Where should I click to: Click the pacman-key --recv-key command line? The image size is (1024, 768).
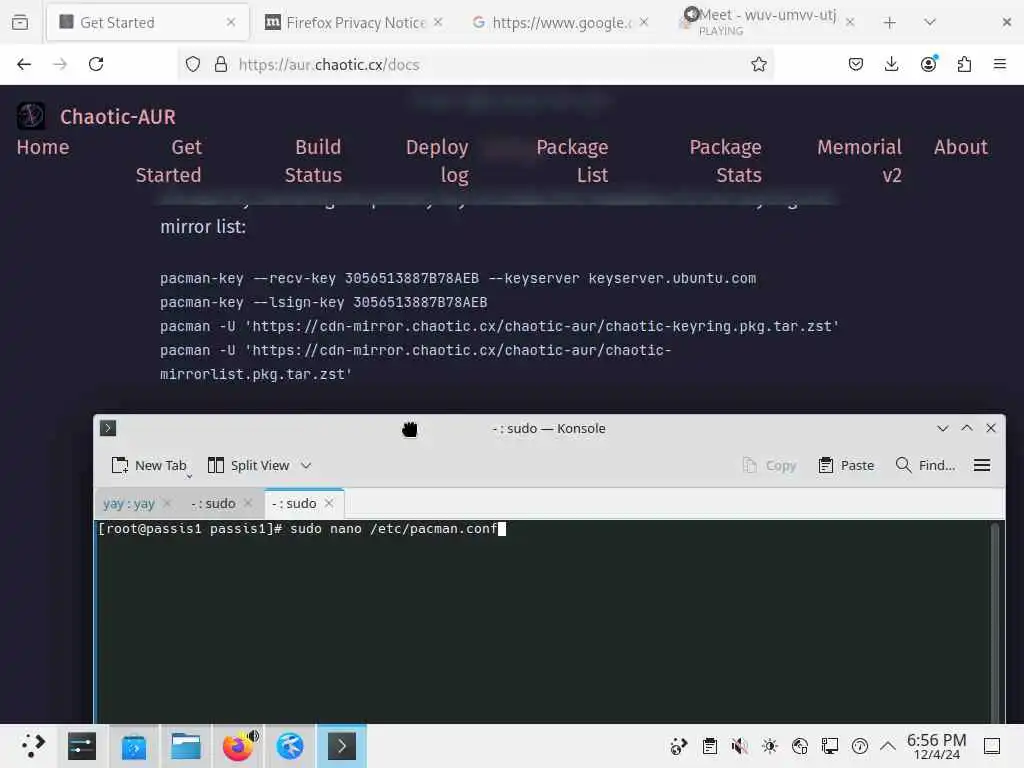coord(458,279)
